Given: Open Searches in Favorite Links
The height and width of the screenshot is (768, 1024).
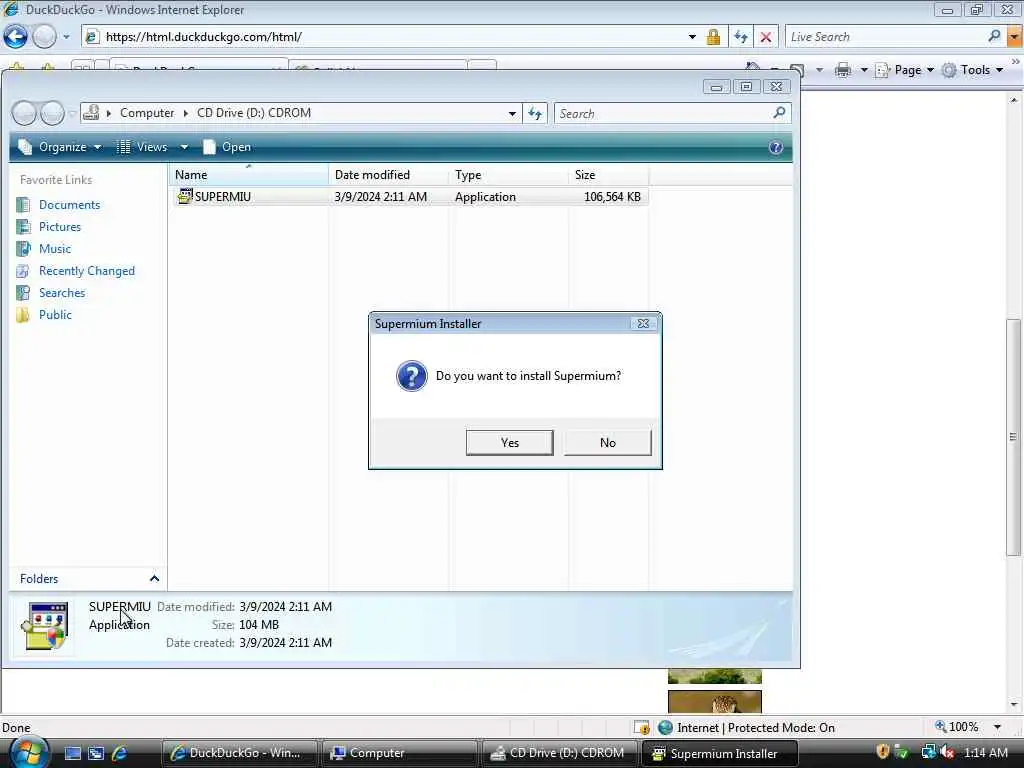Looking at the screenshot, I should [x=62, y=293].
